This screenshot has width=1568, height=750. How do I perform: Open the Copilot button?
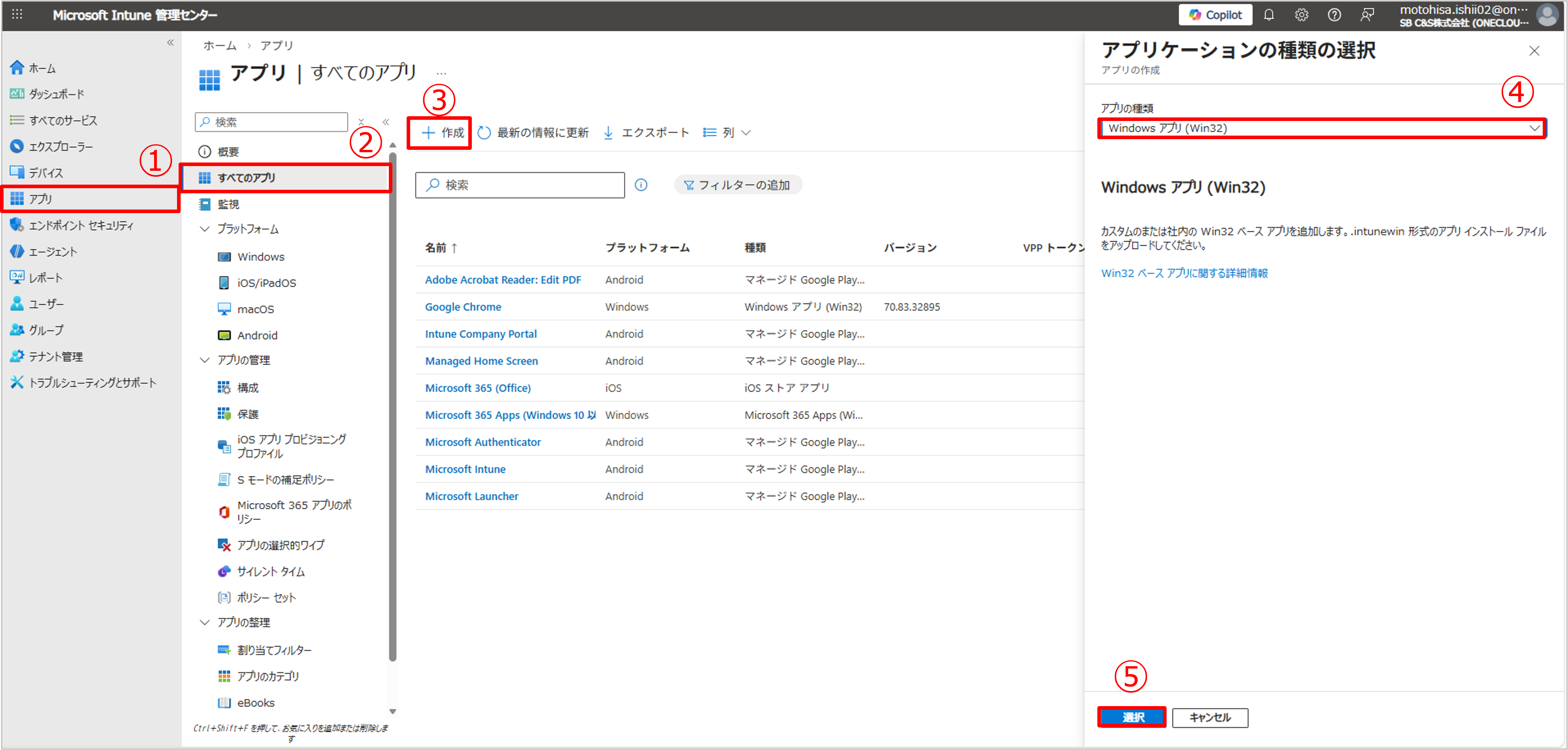tap(1215, 15)
